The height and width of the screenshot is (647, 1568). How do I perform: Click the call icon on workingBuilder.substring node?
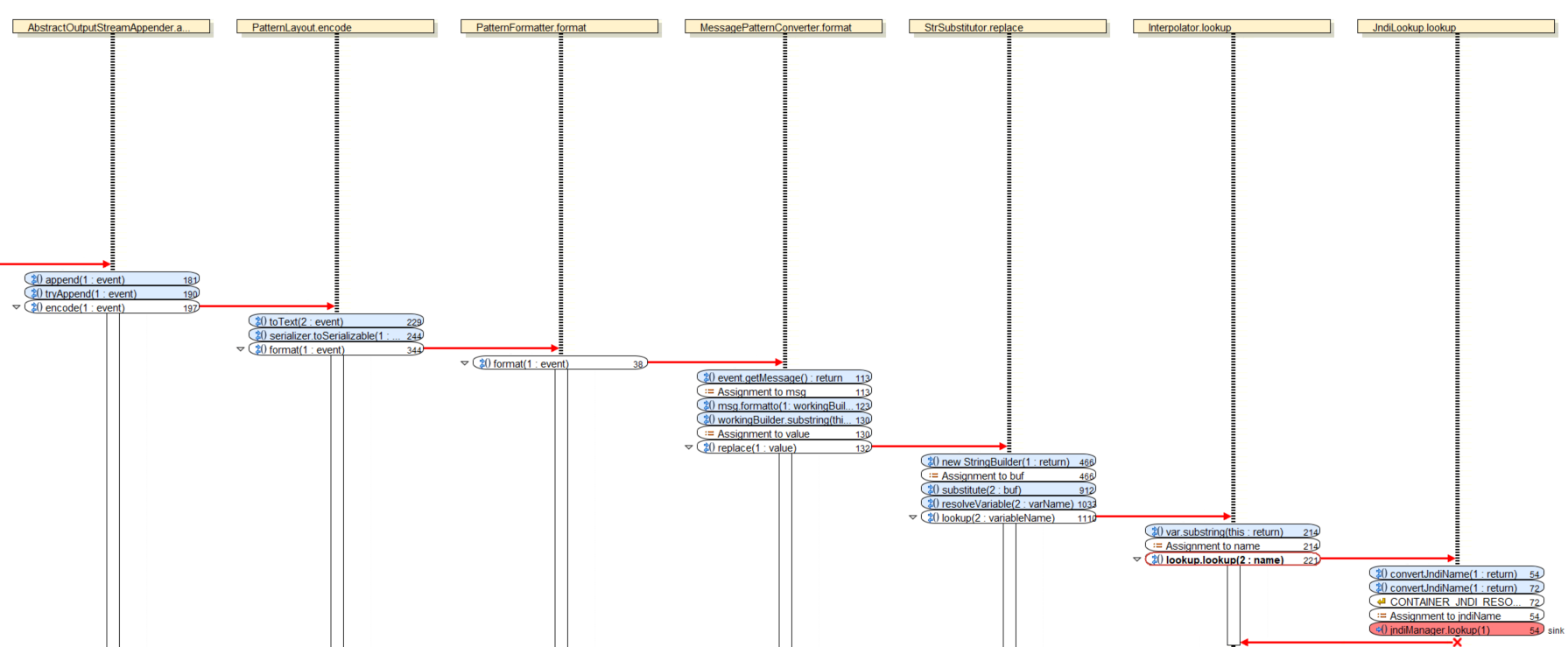coord(709,420)
